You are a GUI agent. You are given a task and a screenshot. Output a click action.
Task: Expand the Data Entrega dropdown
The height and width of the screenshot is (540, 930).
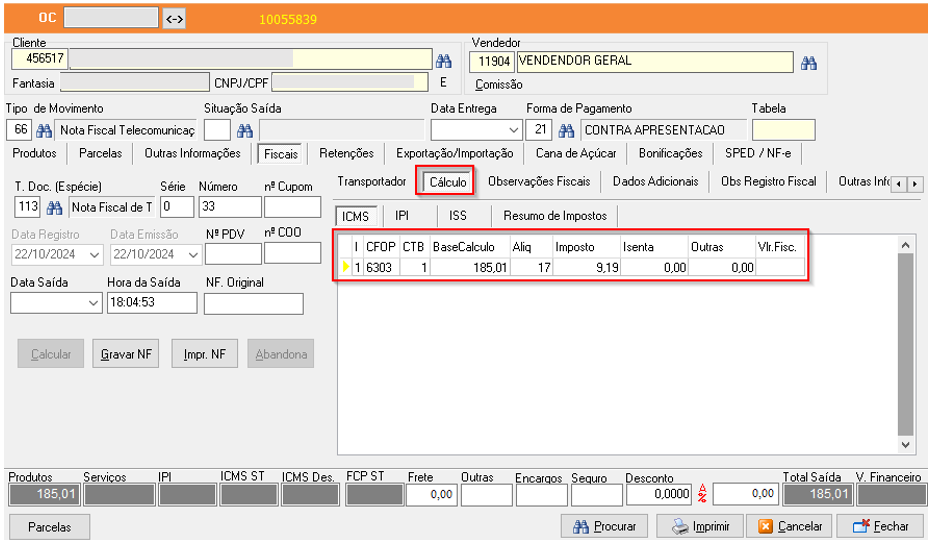point(514,131)
